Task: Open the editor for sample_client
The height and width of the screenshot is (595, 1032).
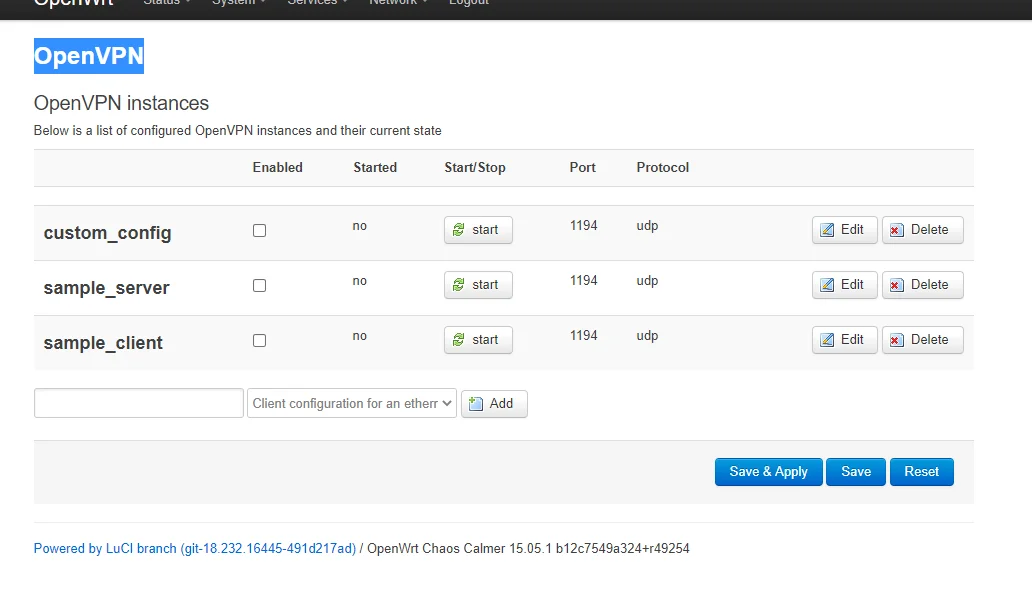Action: [844, 340]
